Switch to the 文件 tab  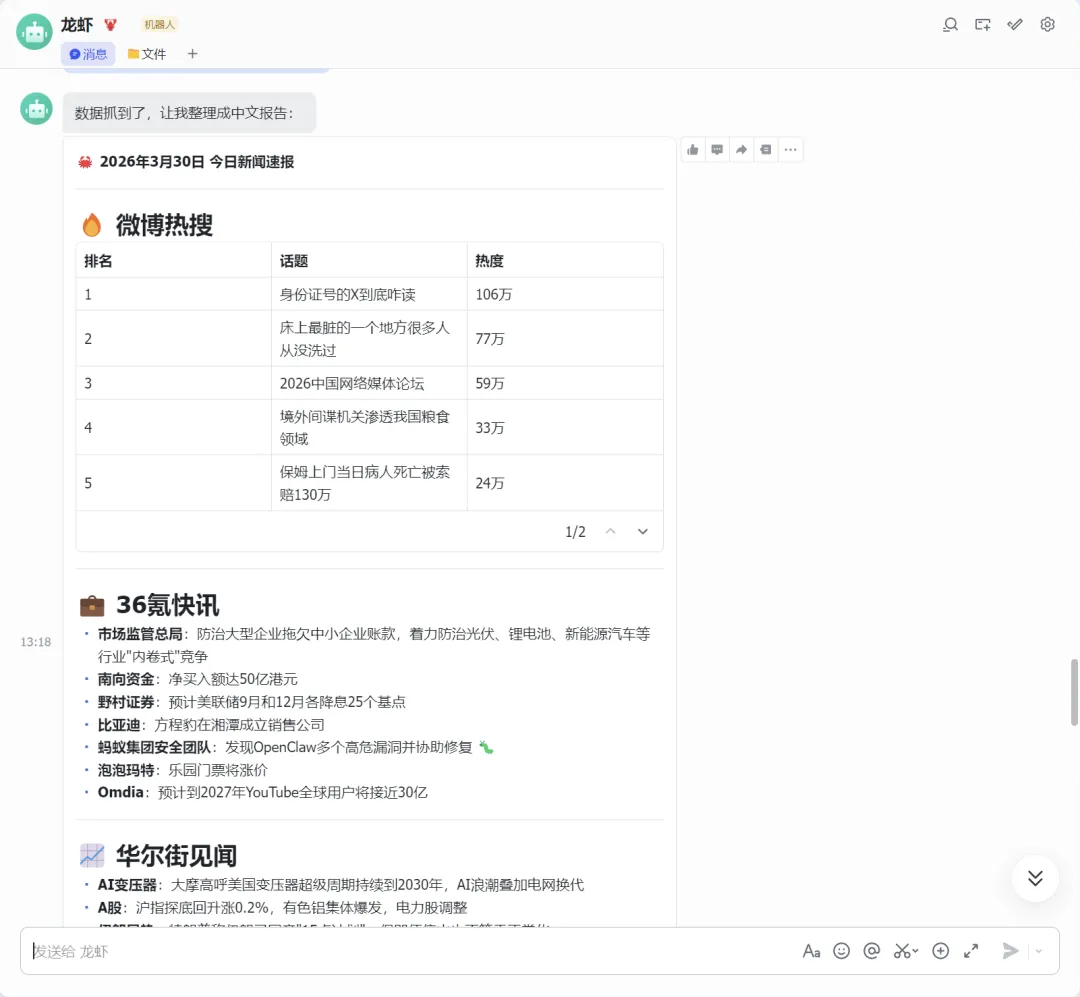coord(147,54)
